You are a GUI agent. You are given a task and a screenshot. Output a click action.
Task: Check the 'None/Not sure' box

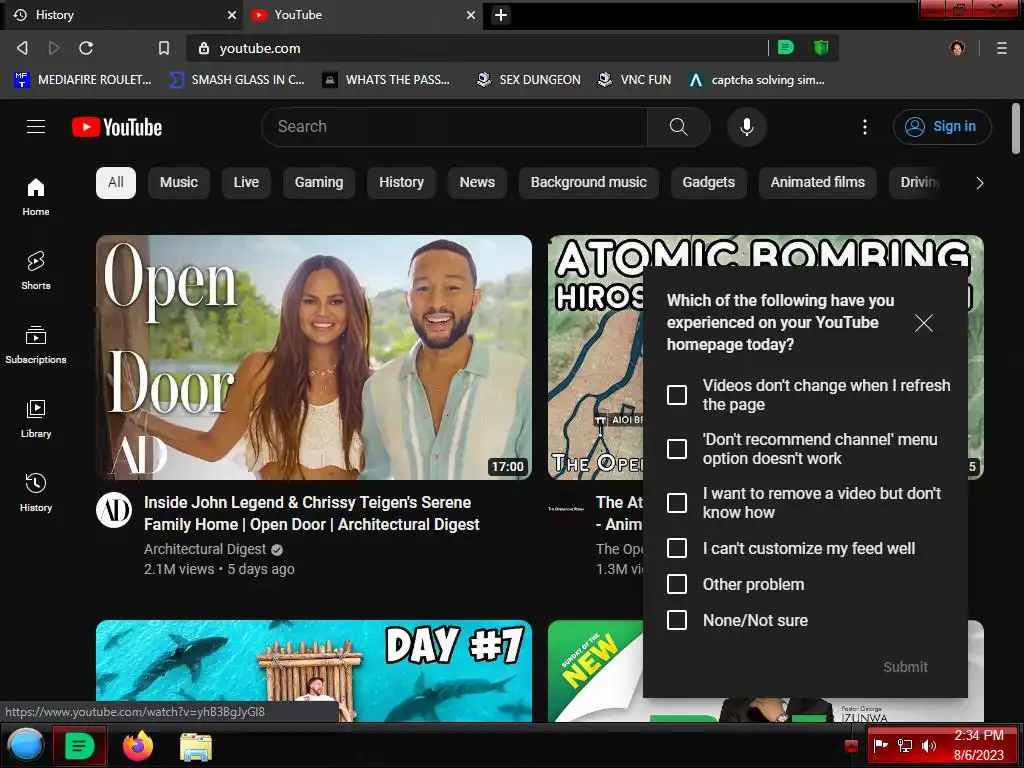tap(677, 620)
